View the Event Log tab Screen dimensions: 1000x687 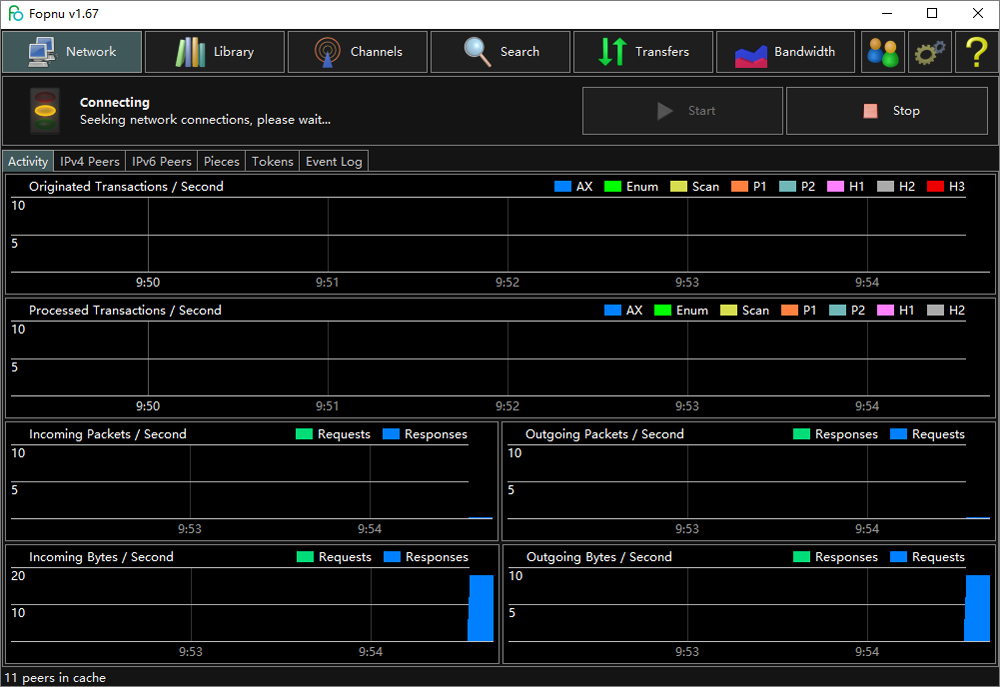click(335, 161)
